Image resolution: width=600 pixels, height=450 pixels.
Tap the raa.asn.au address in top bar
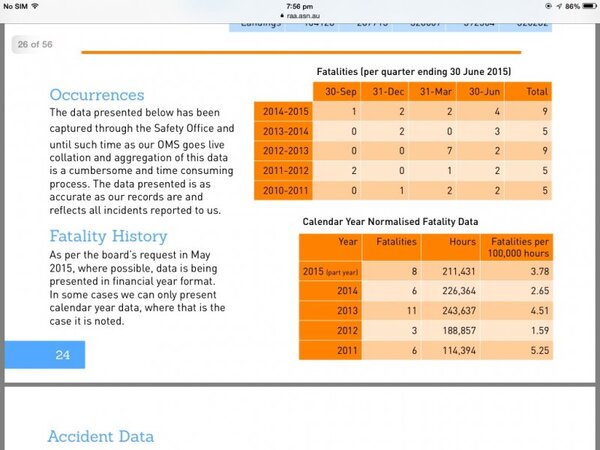coord(303,16)
